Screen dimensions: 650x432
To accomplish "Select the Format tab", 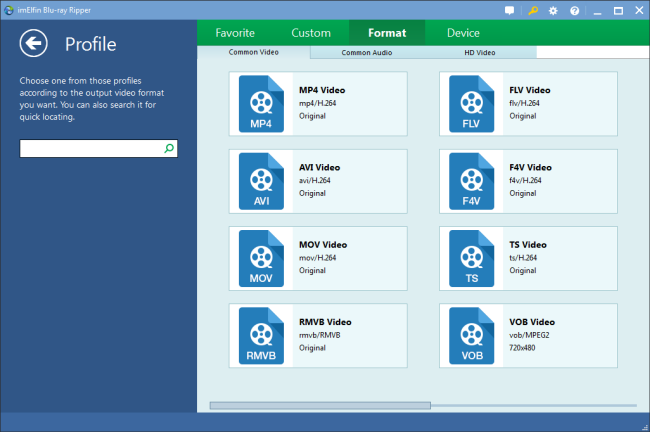I will pyautogui.click(x=387, y=33).
